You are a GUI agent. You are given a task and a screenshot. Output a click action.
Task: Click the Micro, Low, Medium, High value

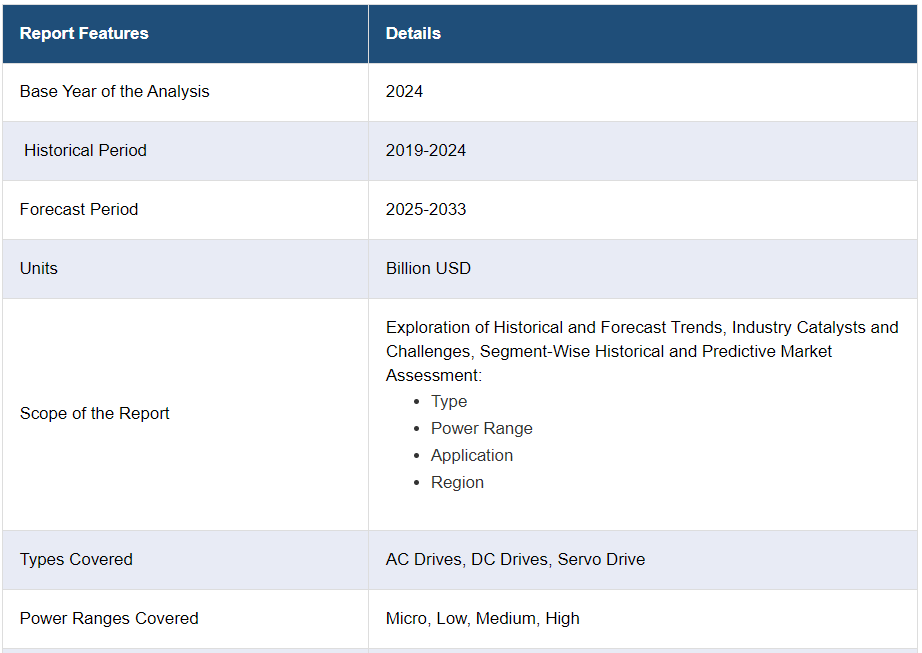click(x=482, y=618)
